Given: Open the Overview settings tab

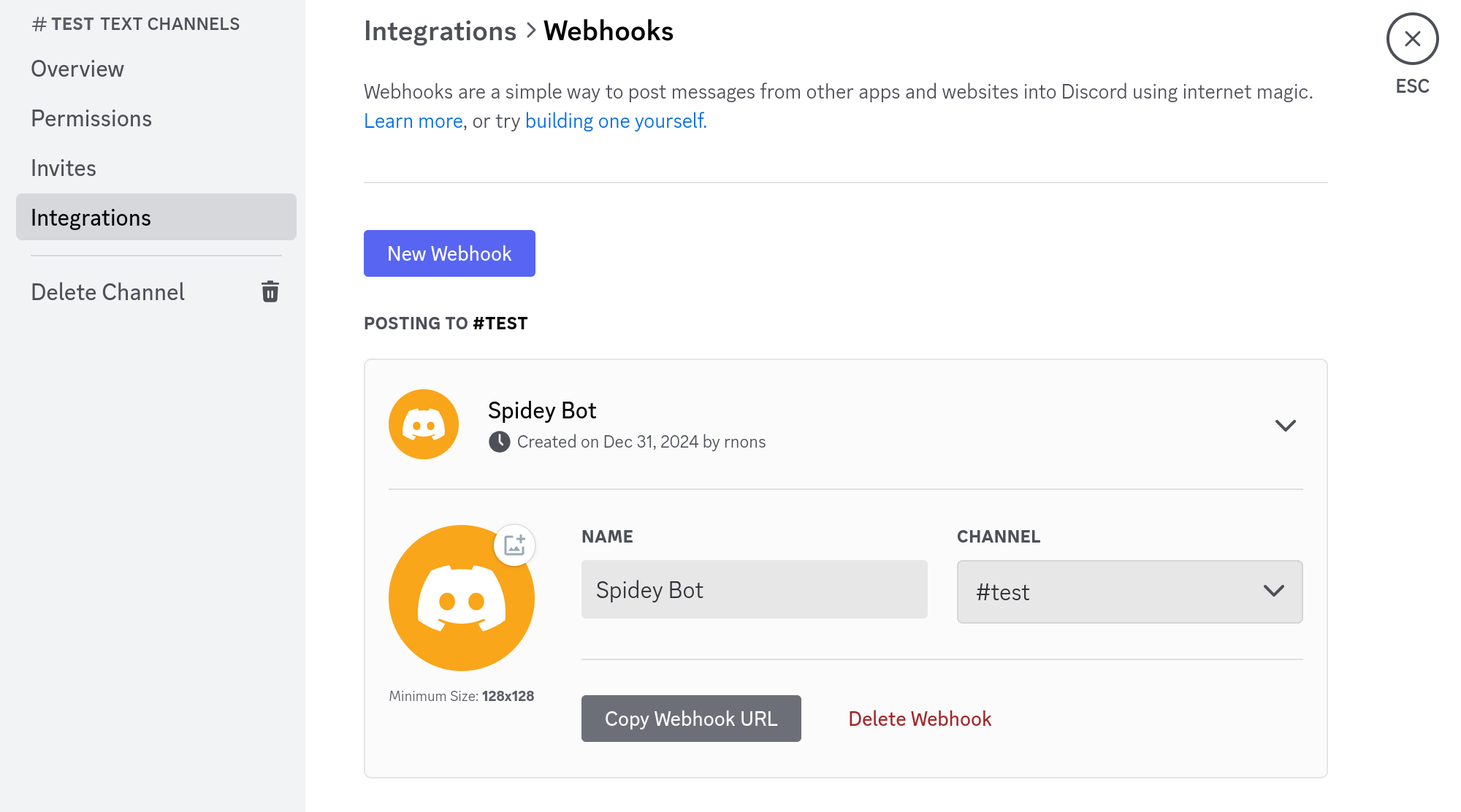Looking at the screenshot, I should click(x=156, y=69).
